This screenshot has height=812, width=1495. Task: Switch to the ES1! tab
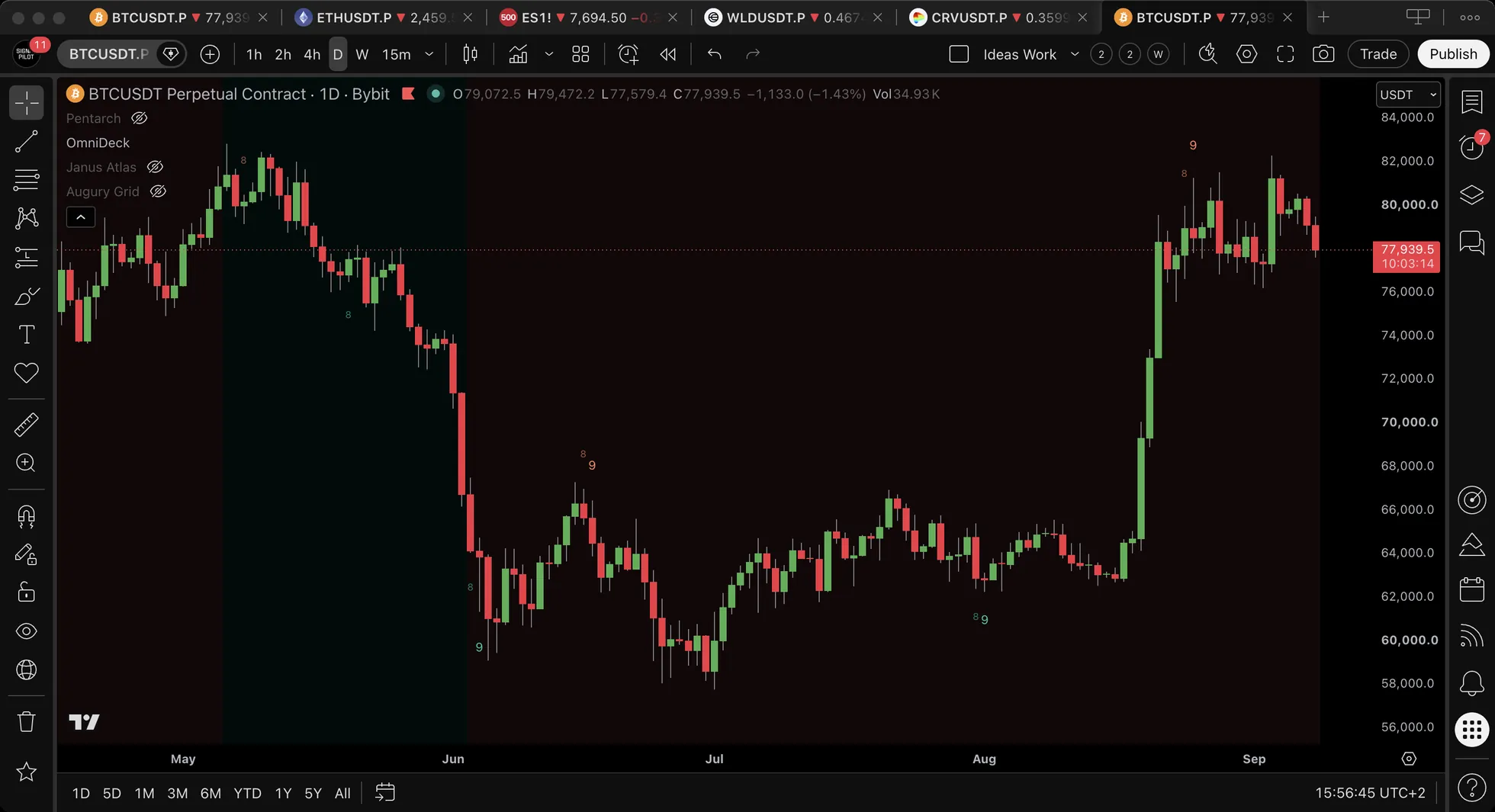(588, 18)
